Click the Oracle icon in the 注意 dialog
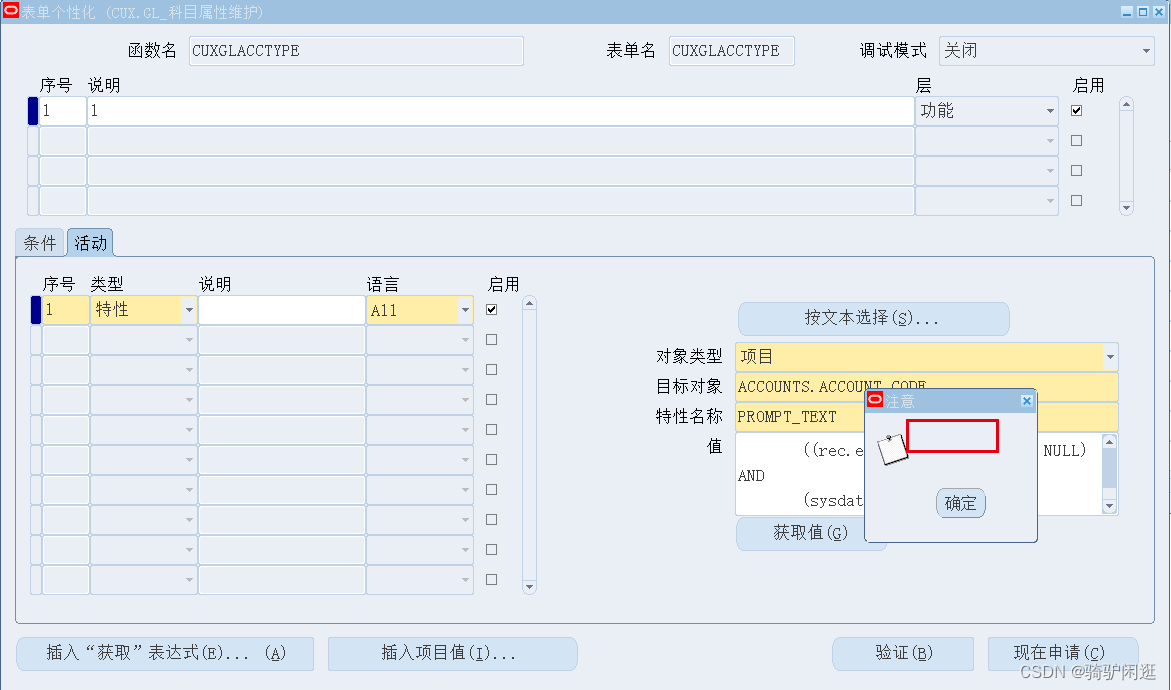The width and height of the screenshot is (1171, 690). (x=875, y=400)
